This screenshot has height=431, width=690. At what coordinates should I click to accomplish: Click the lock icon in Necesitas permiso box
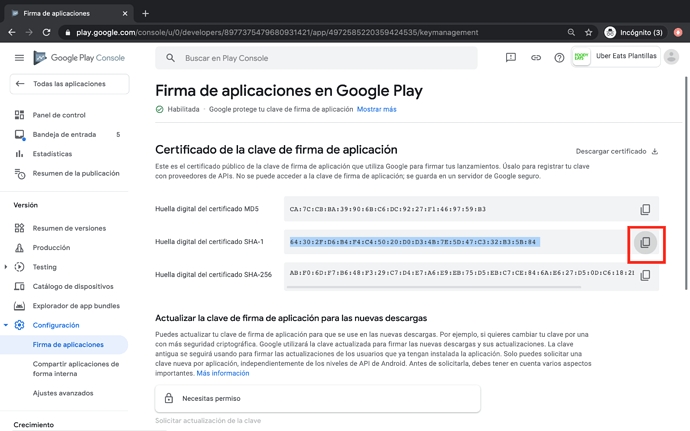(169, 398)
